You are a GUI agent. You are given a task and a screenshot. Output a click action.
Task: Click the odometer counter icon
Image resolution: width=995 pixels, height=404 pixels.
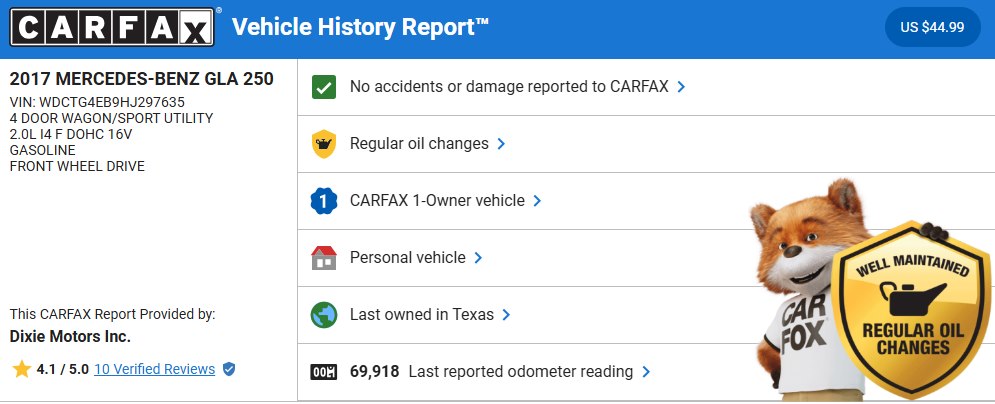tap(324, 372)
